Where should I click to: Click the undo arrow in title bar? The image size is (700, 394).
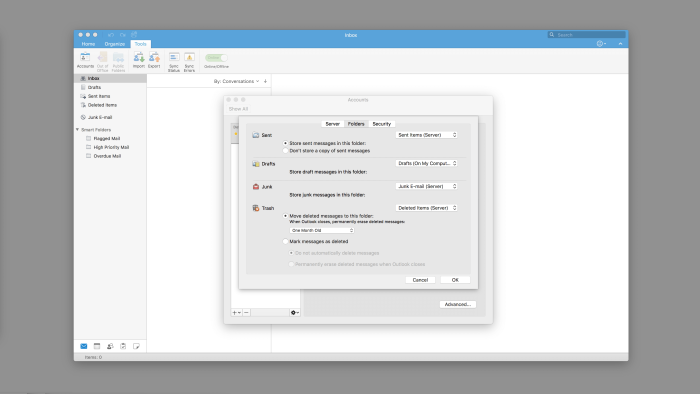(111, 35)
